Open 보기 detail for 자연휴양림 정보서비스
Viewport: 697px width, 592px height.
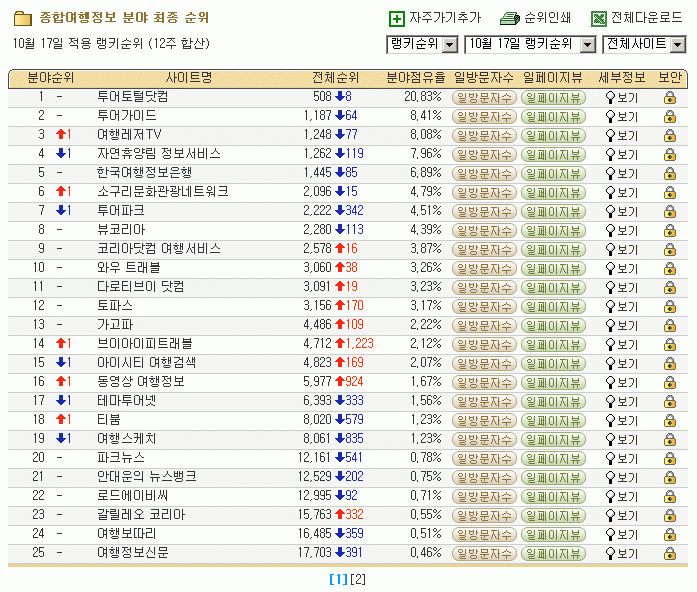click(x=622, y=155)
